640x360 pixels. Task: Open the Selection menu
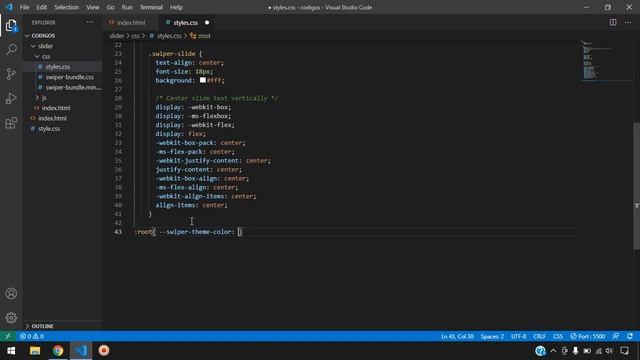pos(67,7)
